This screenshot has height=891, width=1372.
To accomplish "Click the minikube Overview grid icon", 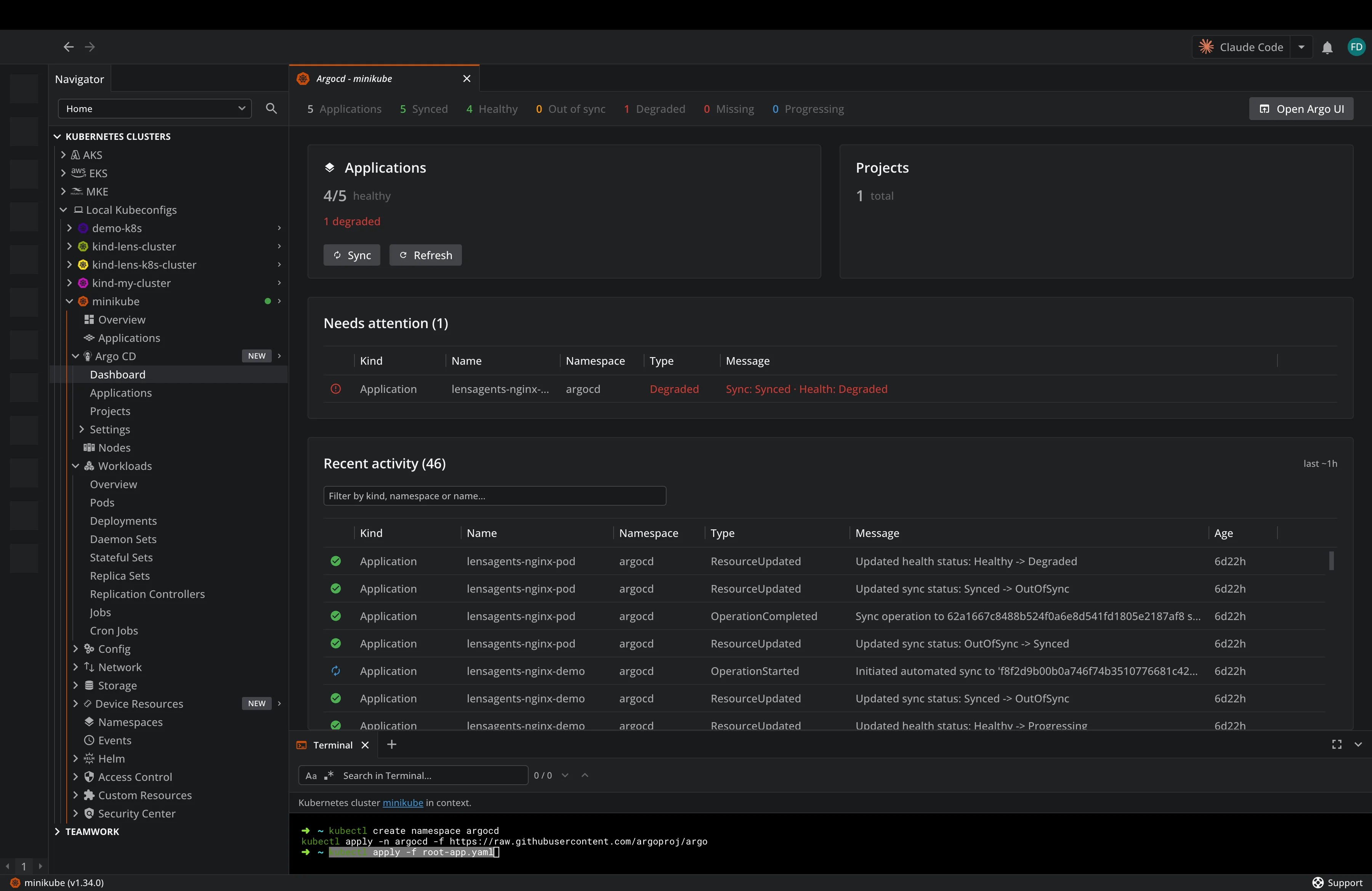I will (x=89, y=319).
